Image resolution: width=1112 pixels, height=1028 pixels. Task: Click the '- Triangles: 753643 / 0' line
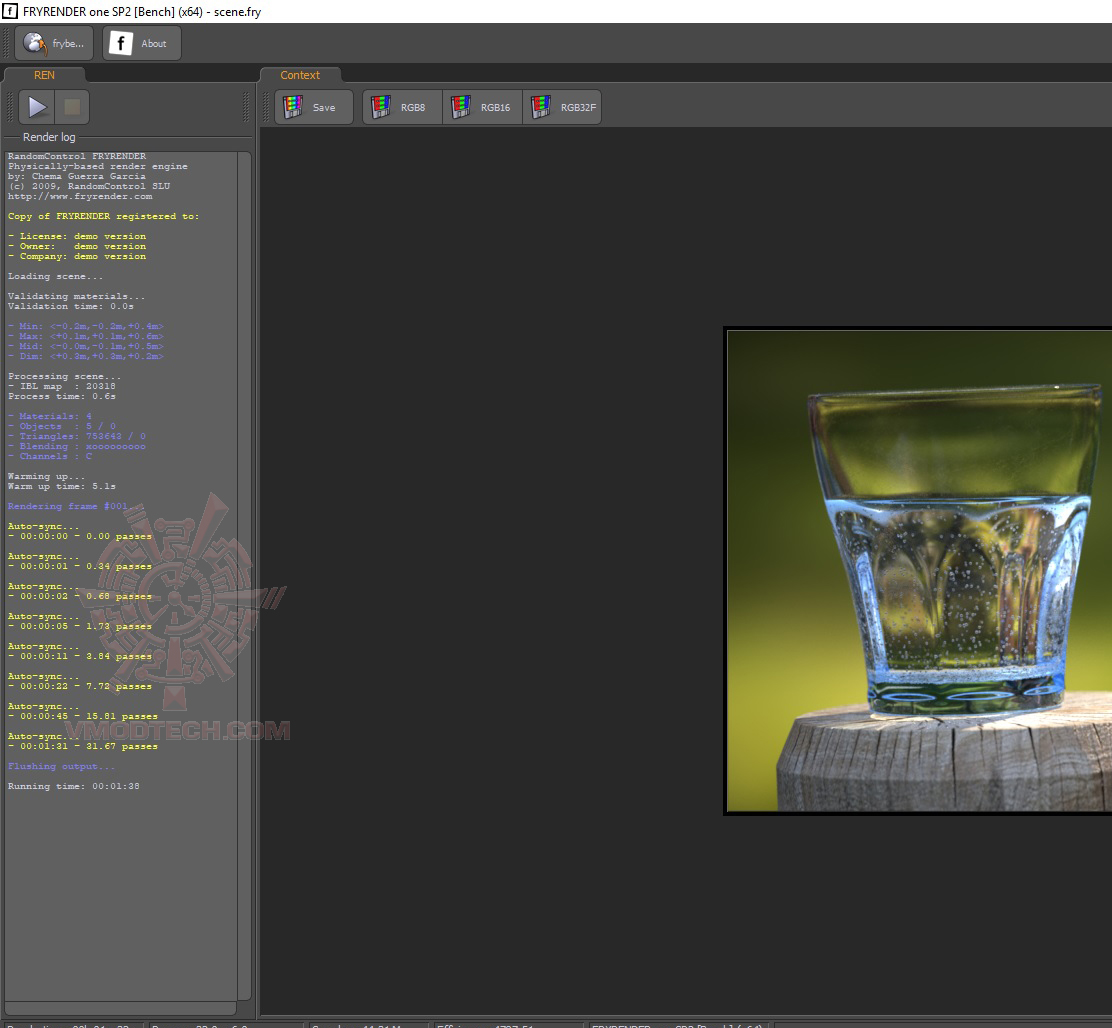pyautogui.click(x=77, y=436)
